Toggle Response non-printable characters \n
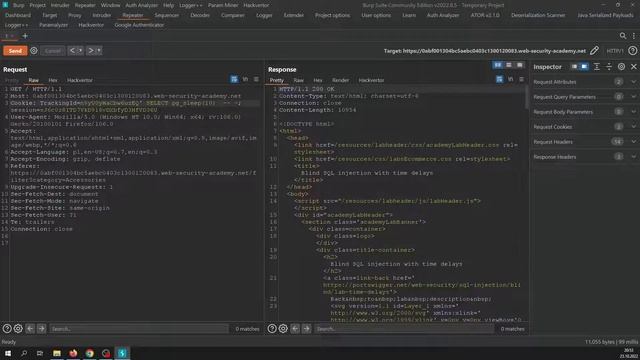This screenshot has height=360, width=640. tap(511, 79)
